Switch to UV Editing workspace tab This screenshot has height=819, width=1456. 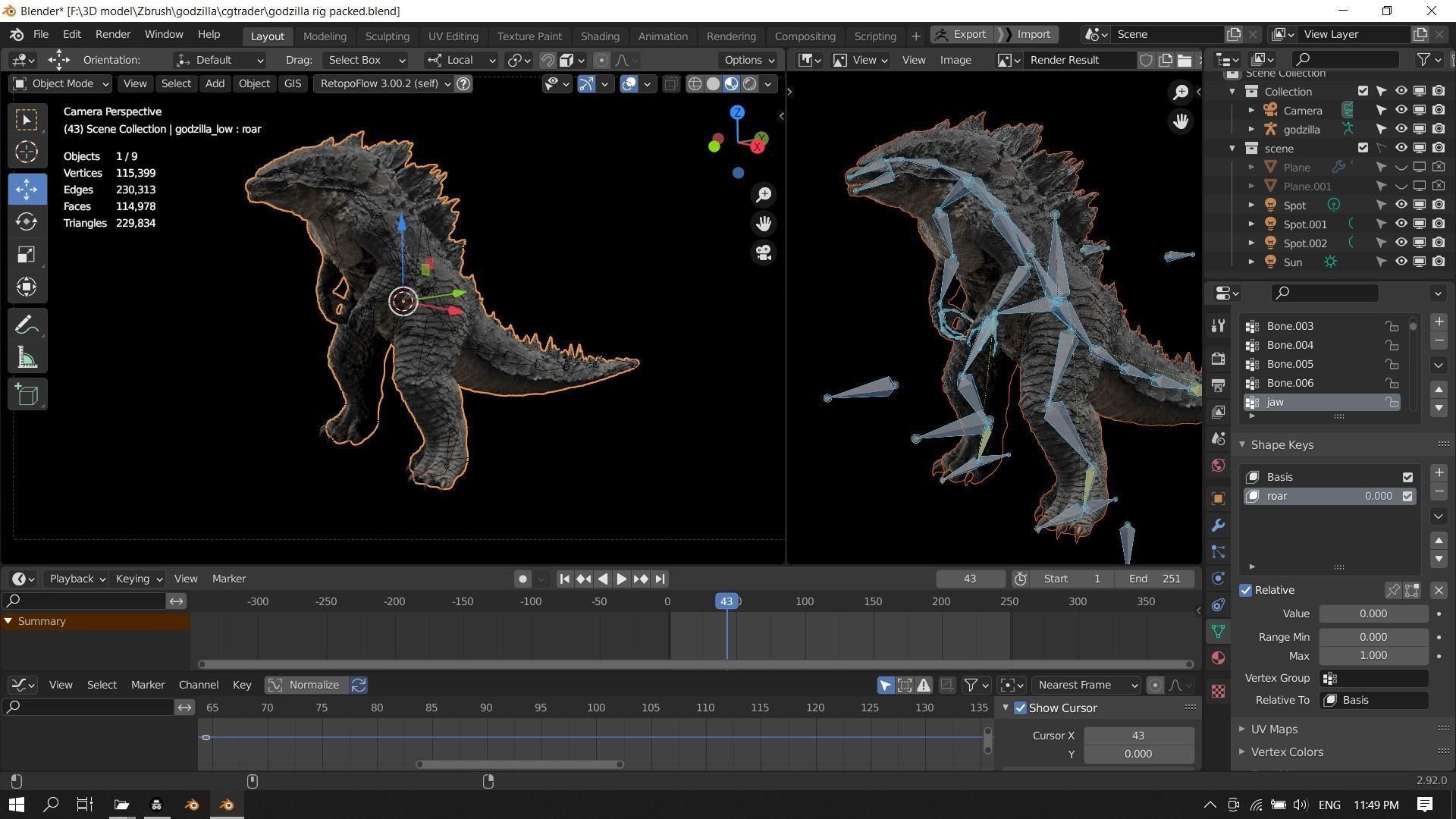(x=453, y=36)
